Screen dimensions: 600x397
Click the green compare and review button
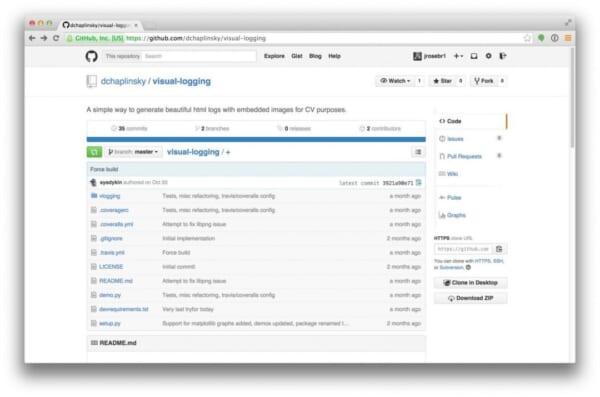click(x=94, y=152)
